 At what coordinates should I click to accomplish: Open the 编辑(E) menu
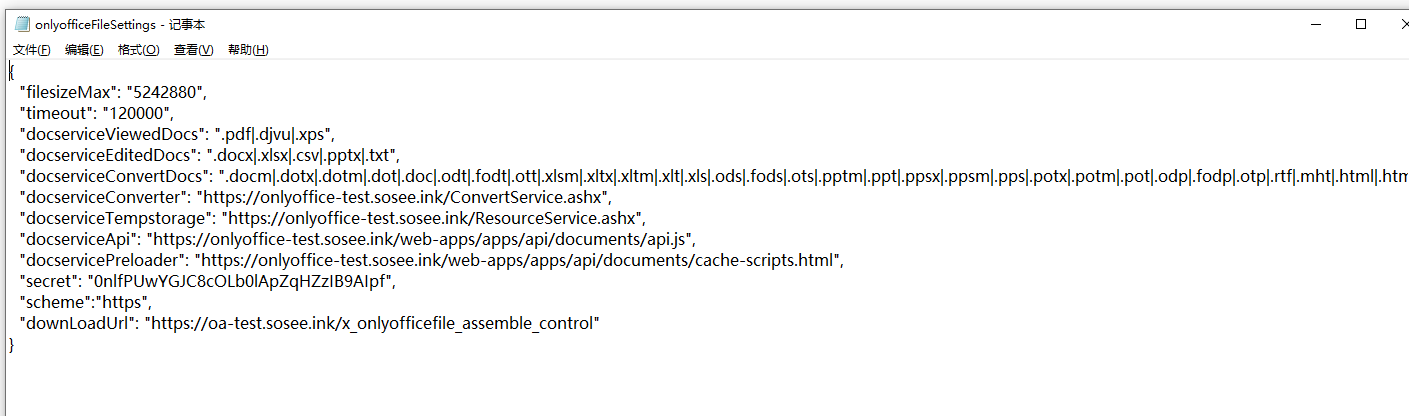pyautogui.click(x=84, y=50)
